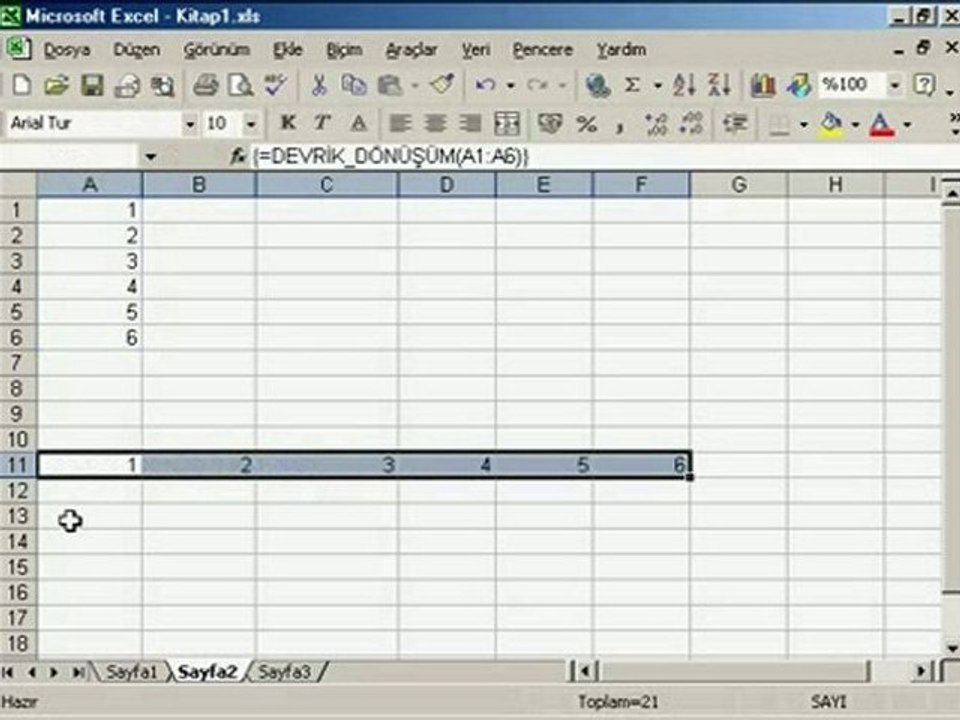Open the Görünüm menu

[x=217, y=50]
